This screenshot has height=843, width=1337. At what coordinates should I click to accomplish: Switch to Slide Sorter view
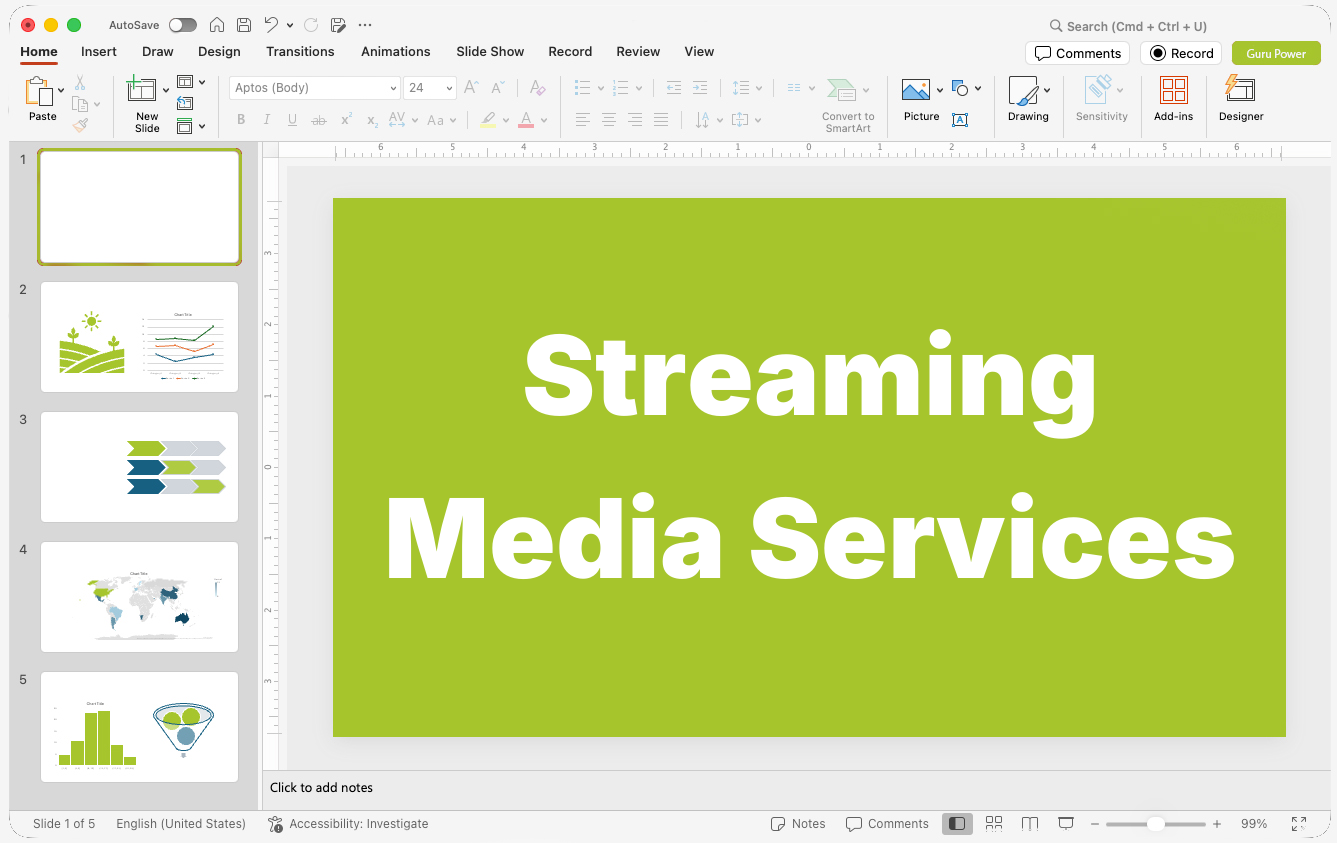pos(994,823)
